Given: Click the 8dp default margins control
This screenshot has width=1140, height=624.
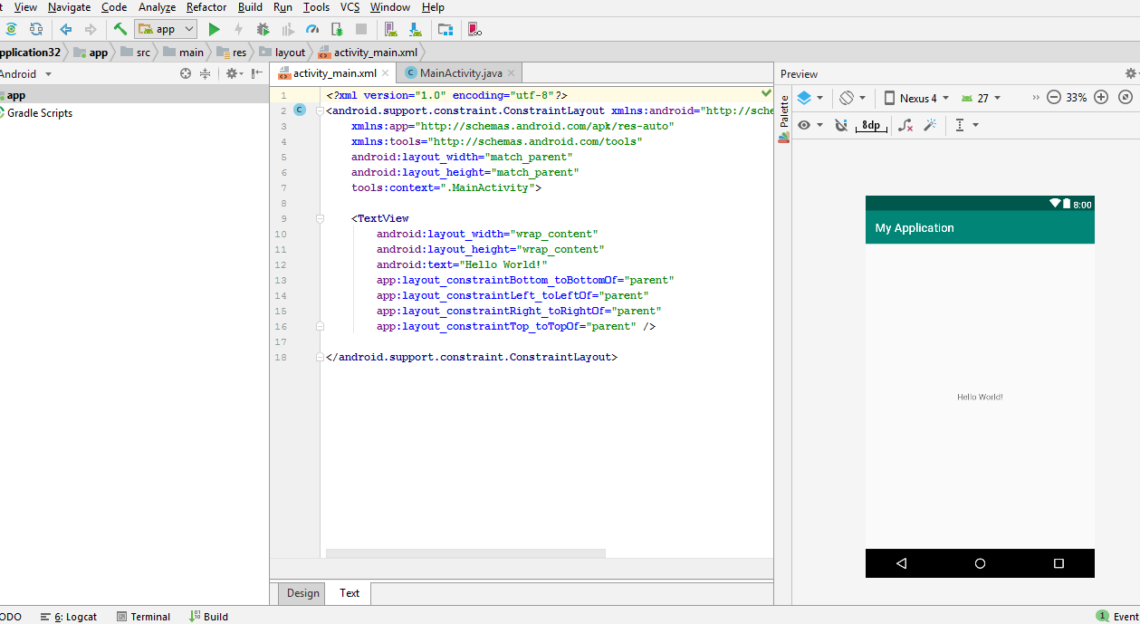Looking at the screenshot, I should point(872,125).
